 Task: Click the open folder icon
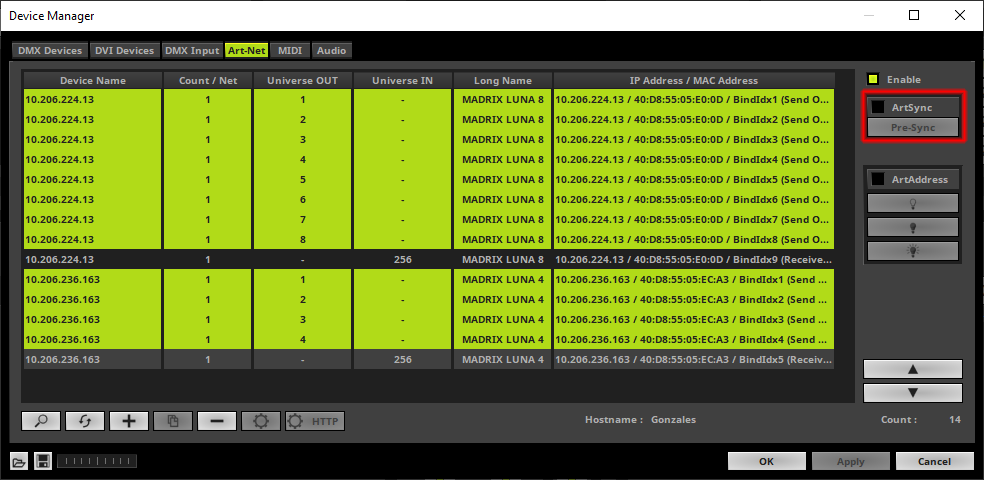(x=19, y=462)
